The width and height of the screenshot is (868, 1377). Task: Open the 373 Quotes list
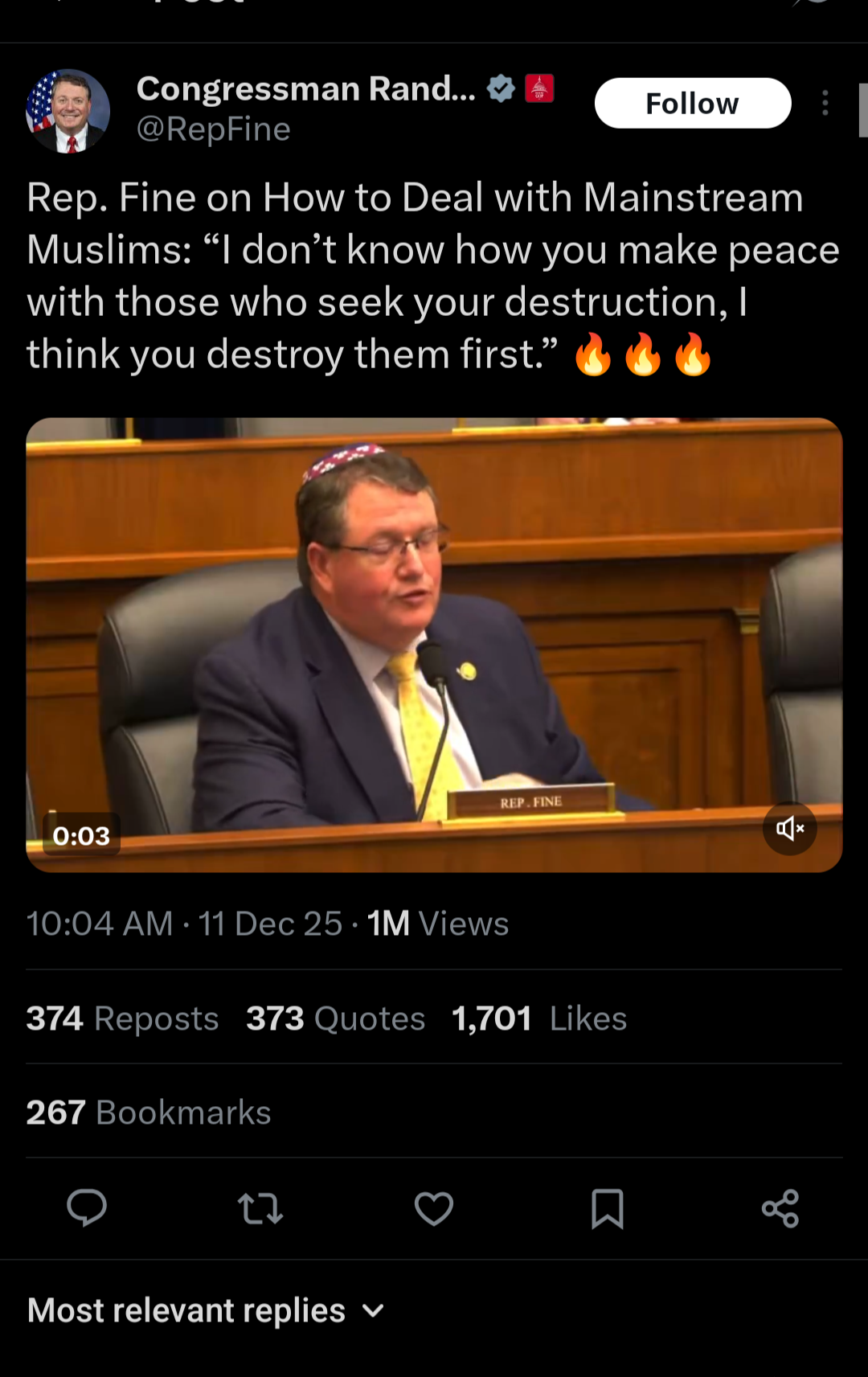[x=335, y=1018]
